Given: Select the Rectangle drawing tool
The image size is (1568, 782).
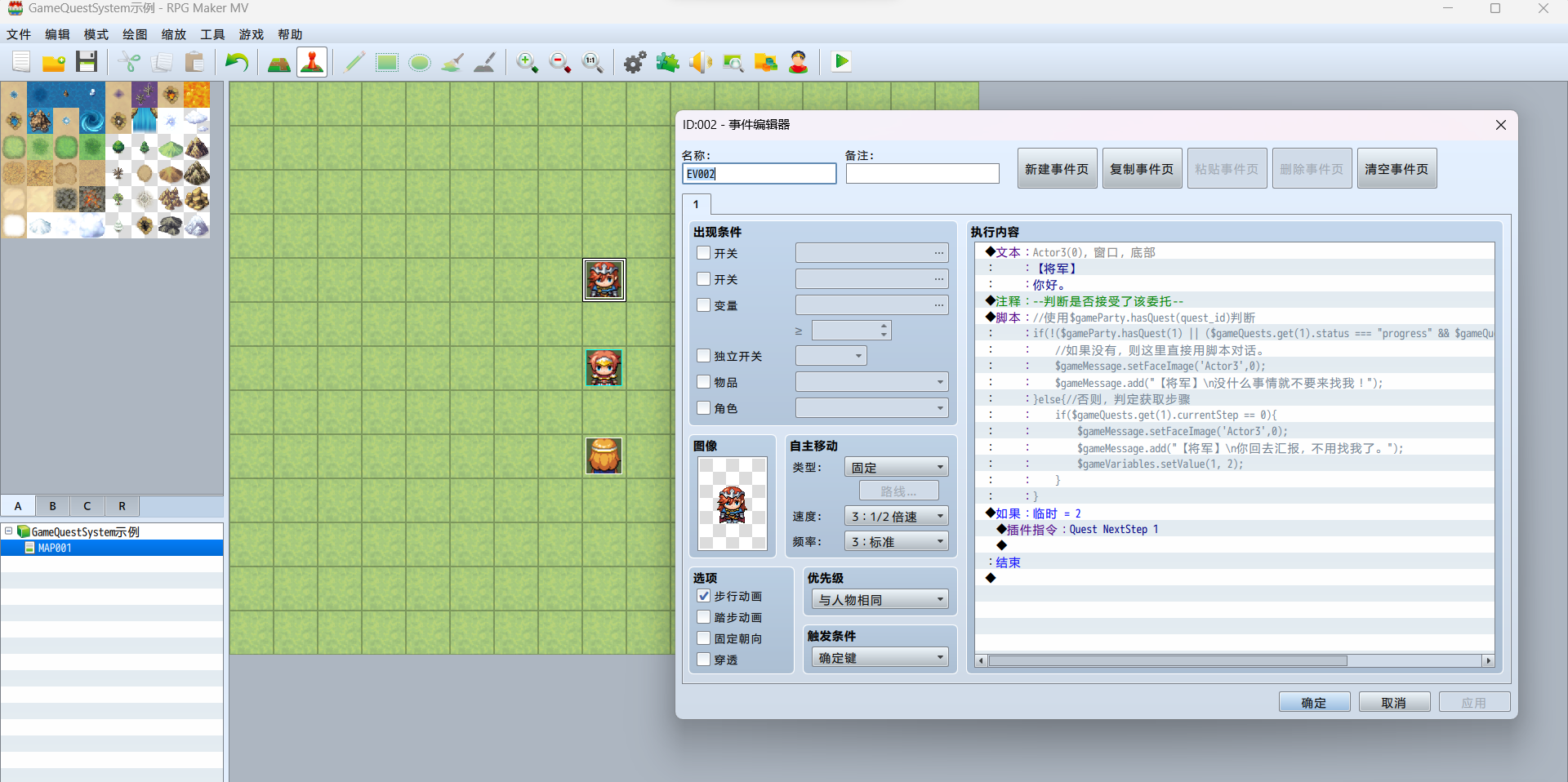Looking at the screenshot, I should [x=387, y=62].
